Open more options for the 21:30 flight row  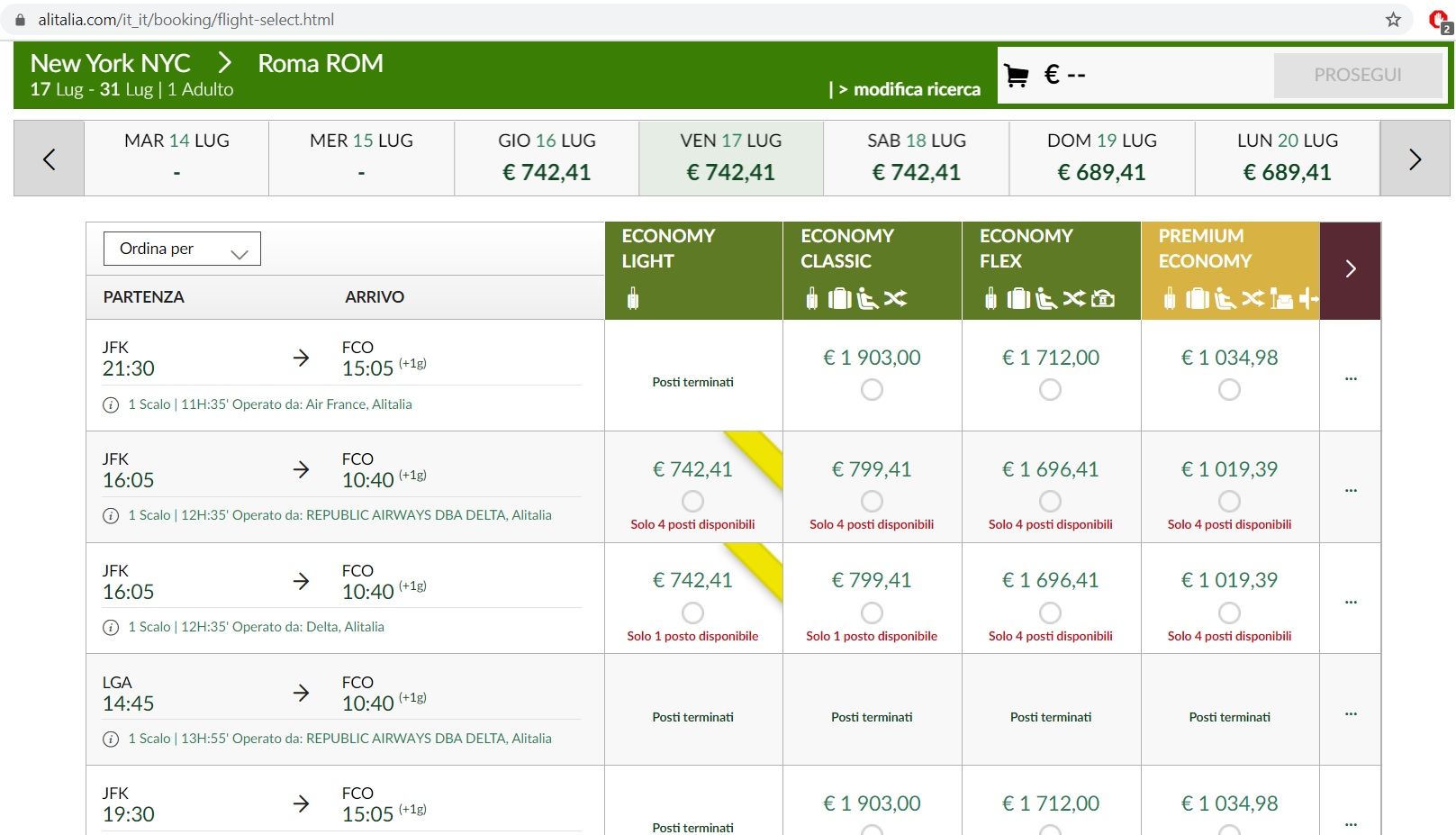[1350, 379]
